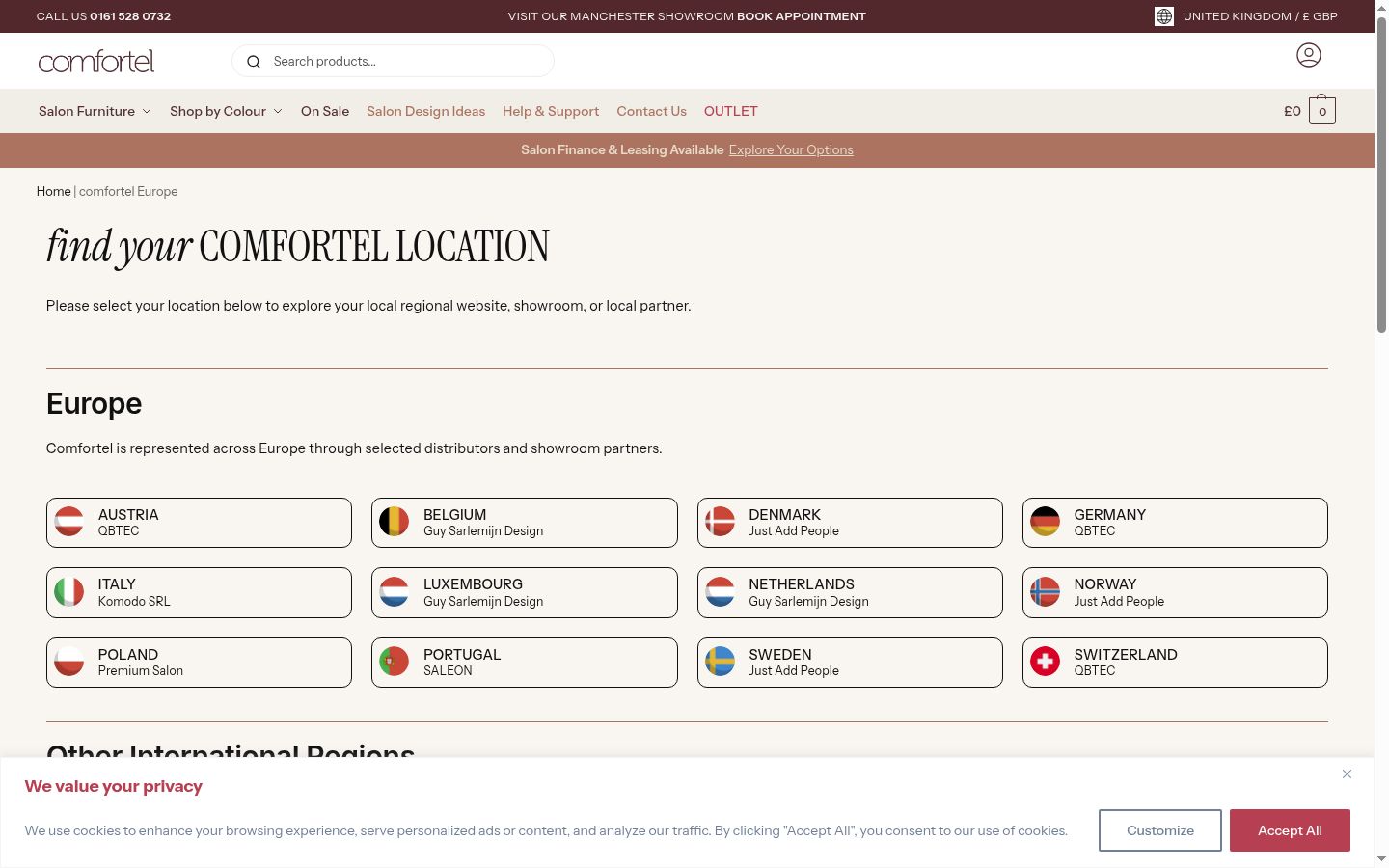Click the Netherlands flag icon
Viewport: 1389px width, 868px height.
(721, 592)
